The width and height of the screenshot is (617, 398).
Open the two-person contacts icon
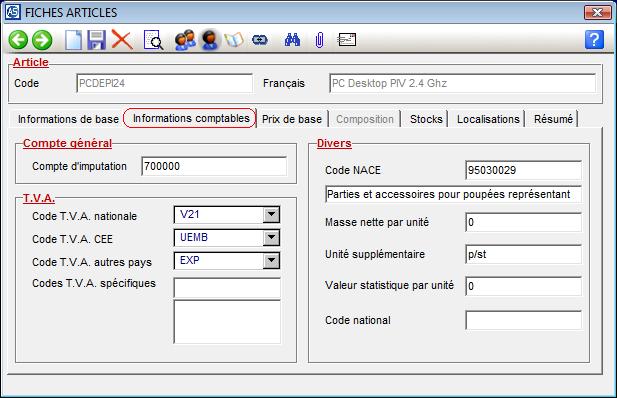pos(185,40)
